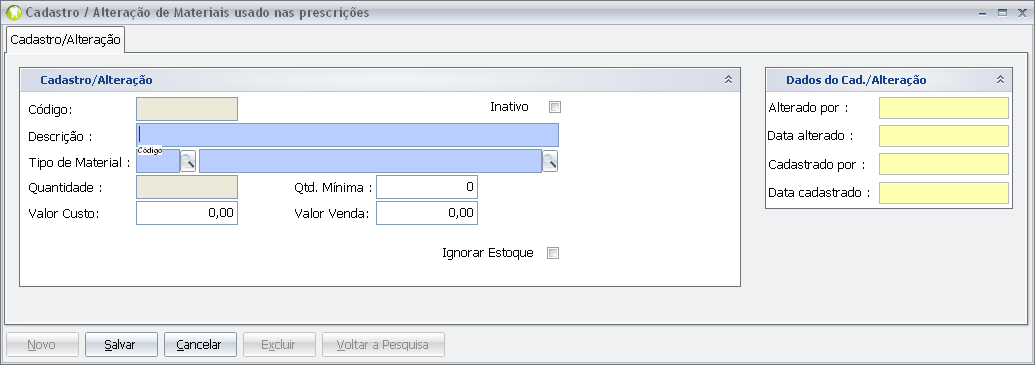The width and height of the screenshot is (1035, 365).
Task: Select the Cadastro/Alteração tab
Action: 65,40
